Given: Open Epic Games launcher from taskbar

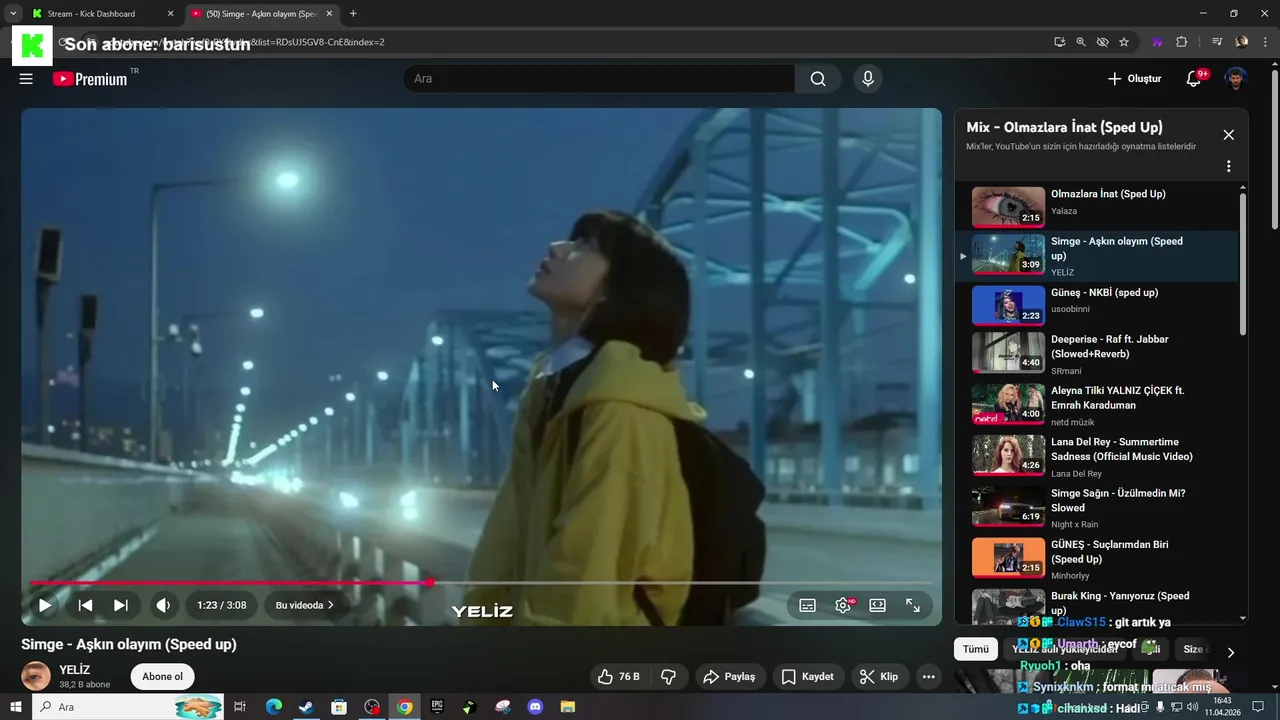Looking at the screenshot, I should (x=437, y=707).
